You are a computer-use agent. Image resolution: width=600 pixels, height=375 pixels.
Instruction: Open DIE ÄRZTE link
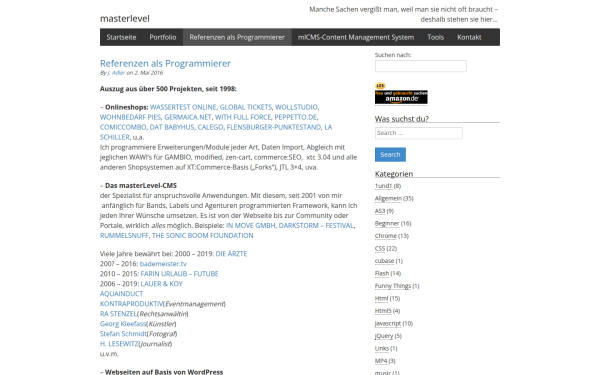click(231, 254)
